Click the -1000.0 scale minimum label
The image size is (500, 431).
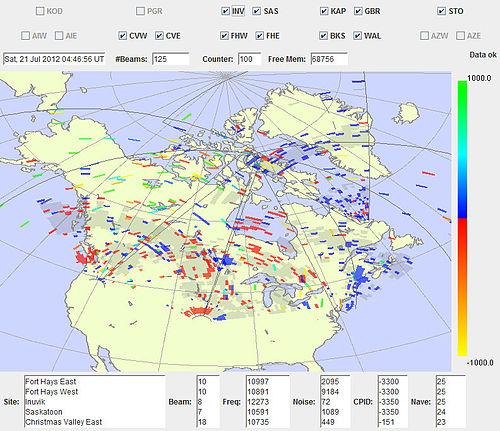pyautogui.click(x=480, y=363)
